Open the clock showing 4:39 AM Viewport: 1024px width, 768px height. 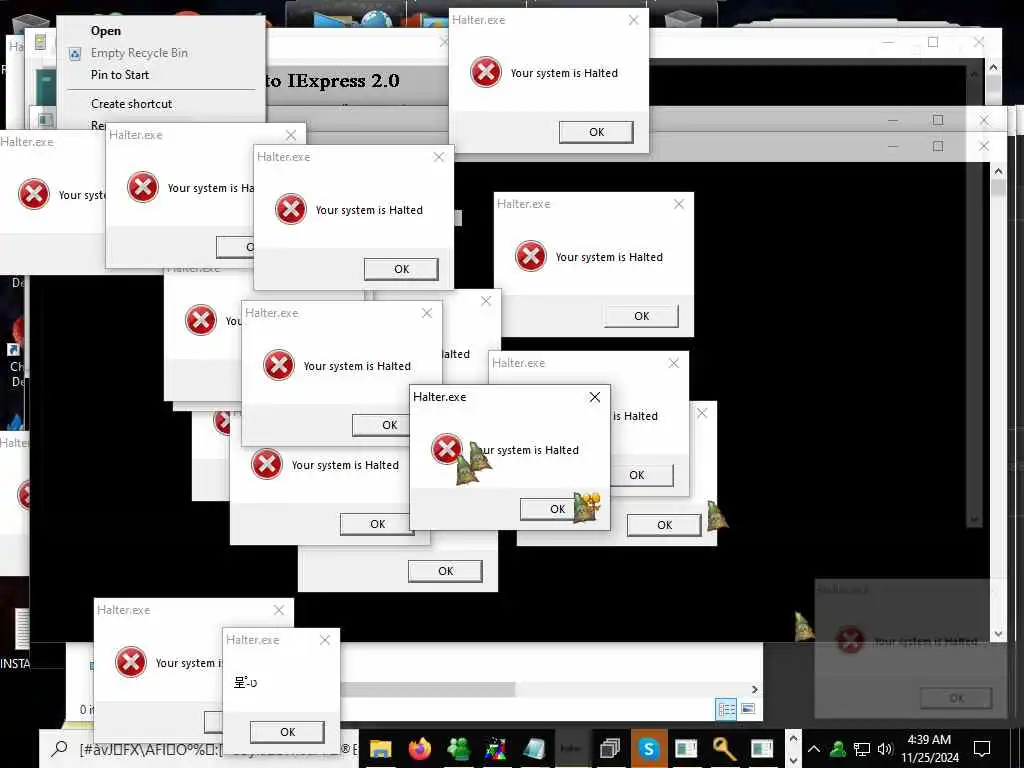click(929, 748)
